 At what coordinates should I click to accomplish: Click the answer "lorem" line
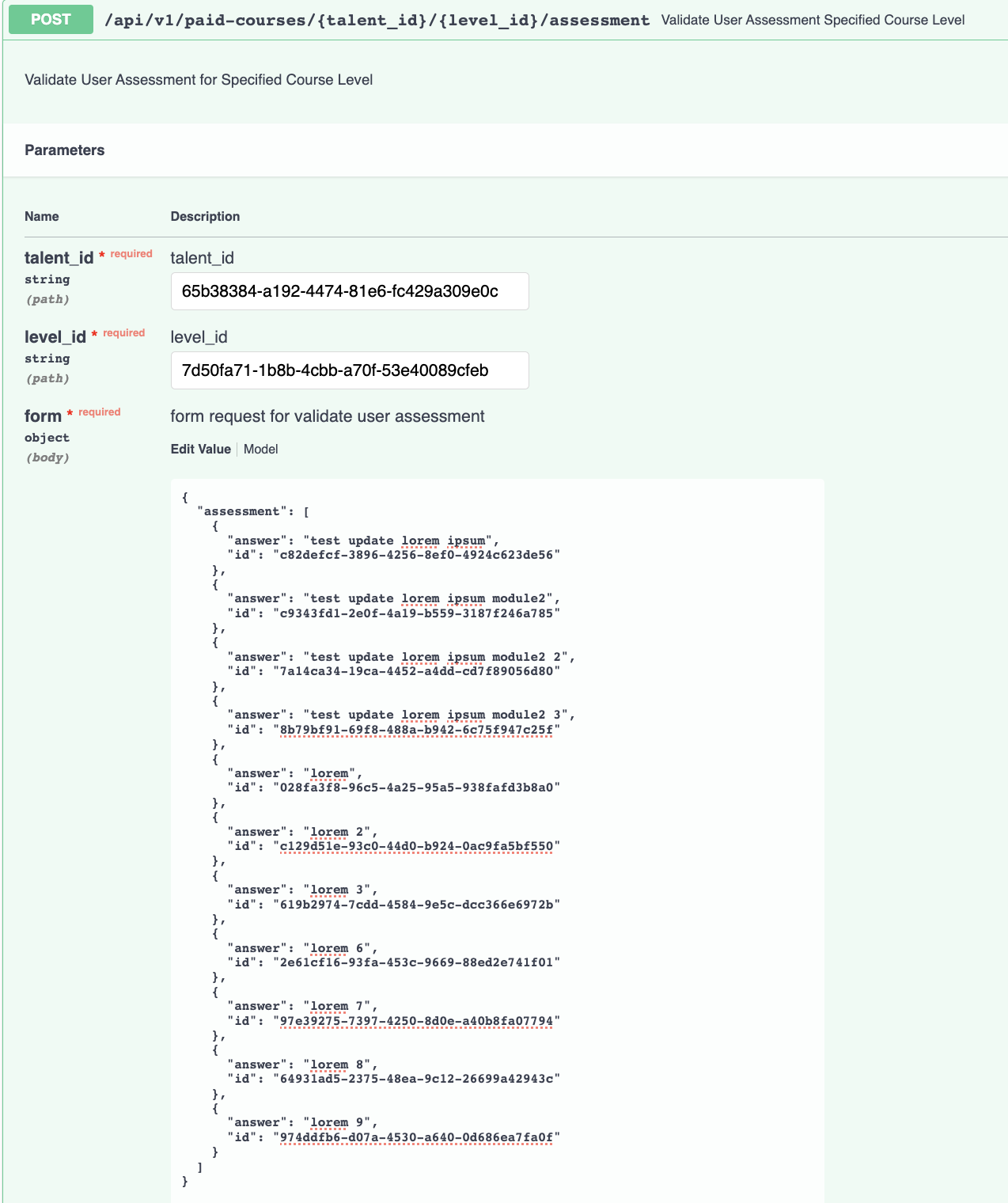tap(295, 773)
